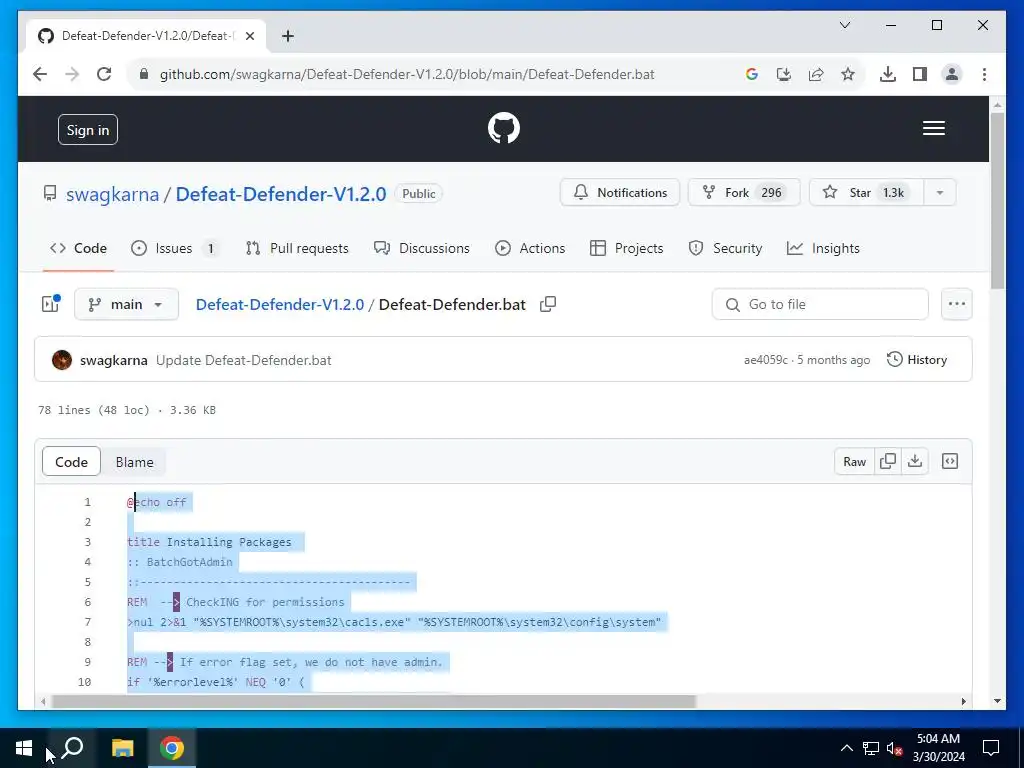Viewport: 1024px width, 768px height.
Task: Open commit hash ae4059c
Action: (765, 360)
